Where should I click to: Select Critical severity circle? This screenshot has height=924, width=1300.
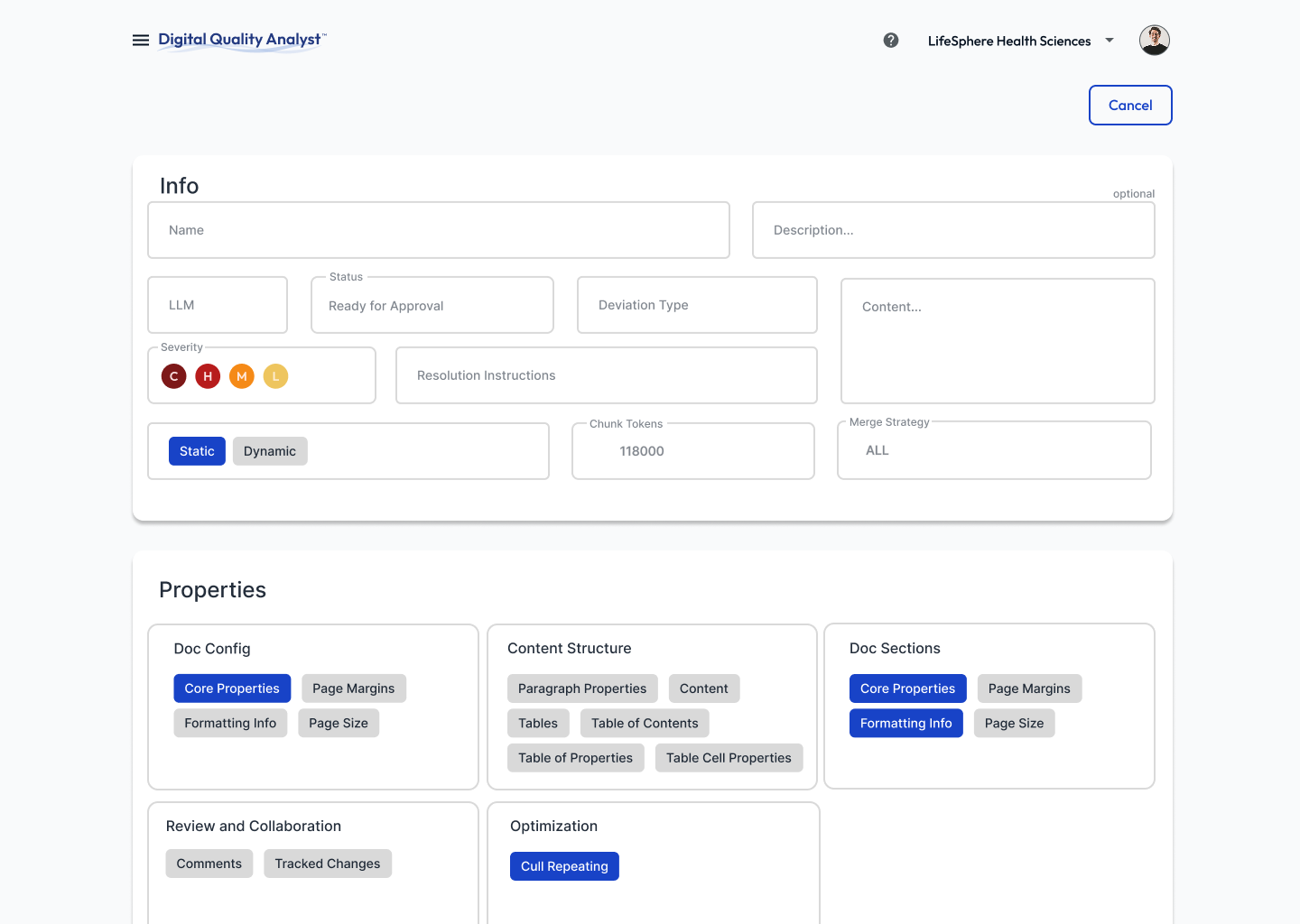[174, 376]
